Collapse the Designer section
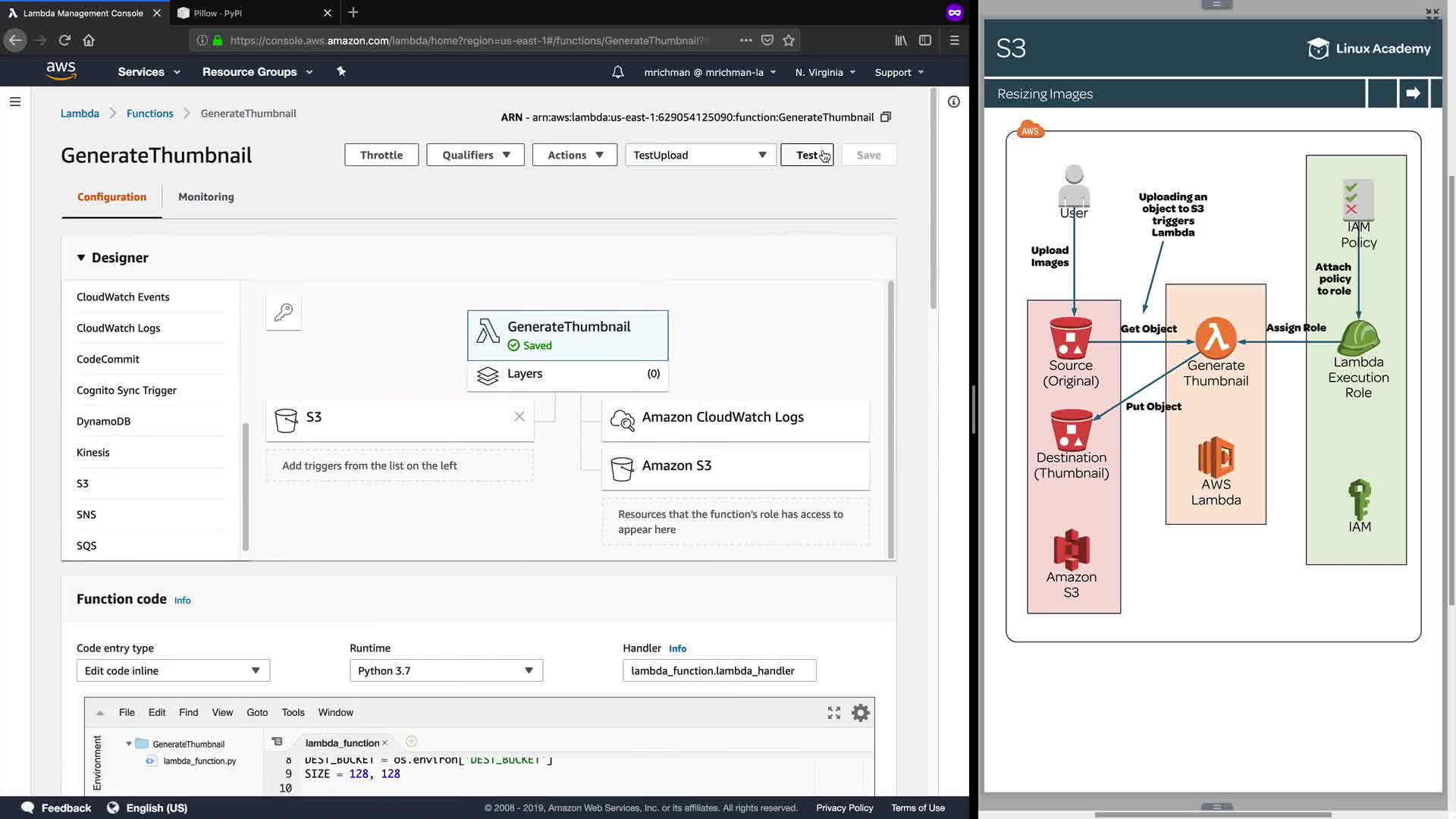The height and width of the screenshot is (819, 1456). (x=81, y=258)
